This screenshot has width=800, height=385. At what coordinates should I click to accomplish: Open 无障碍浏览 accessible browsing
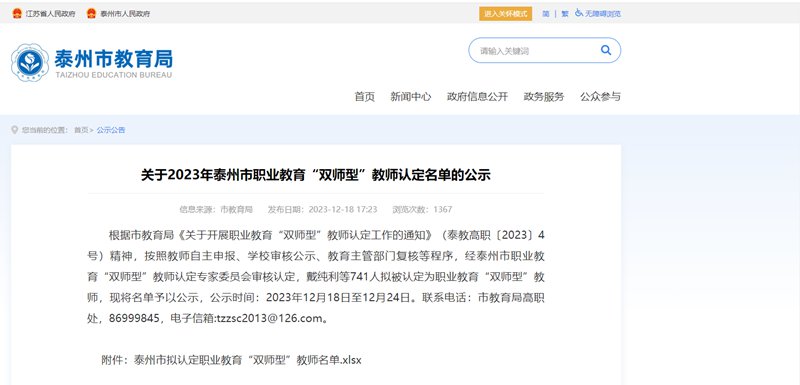click(603, 14)
